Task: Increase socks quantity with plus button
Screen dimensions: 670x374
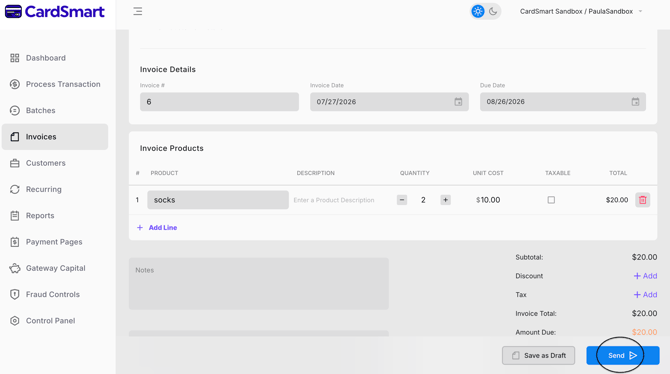Action: point(445,200)
